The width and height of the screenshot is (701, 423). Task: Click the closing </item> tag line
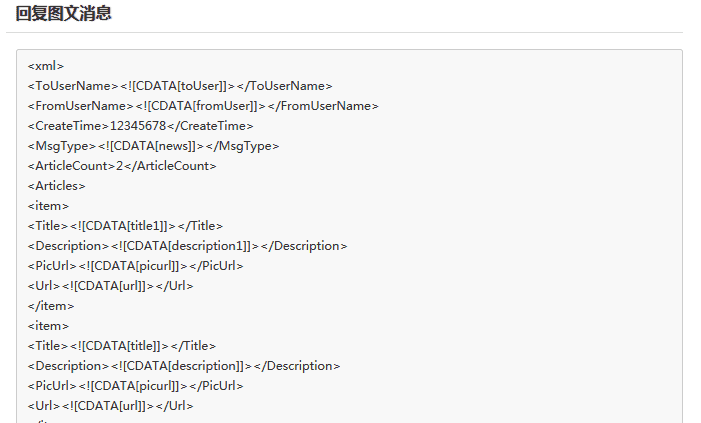point(51,306)
